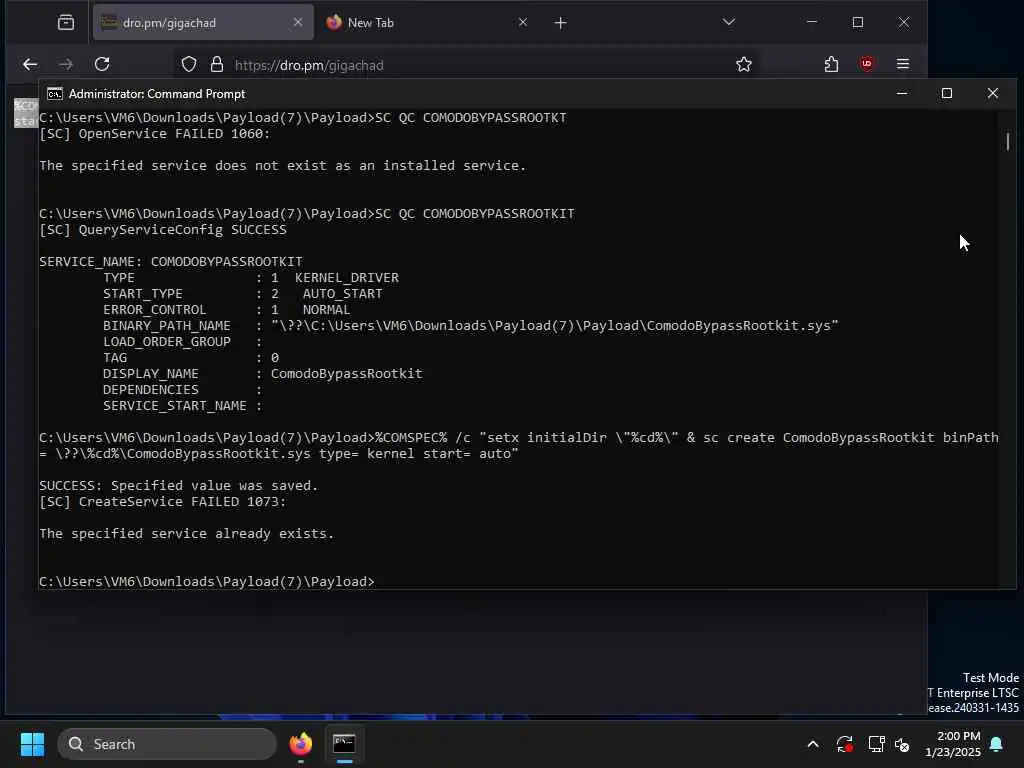
Task: Click DISPLAY_NAME ComodoBypassRootkit value
Action: (x=347, y=374)
